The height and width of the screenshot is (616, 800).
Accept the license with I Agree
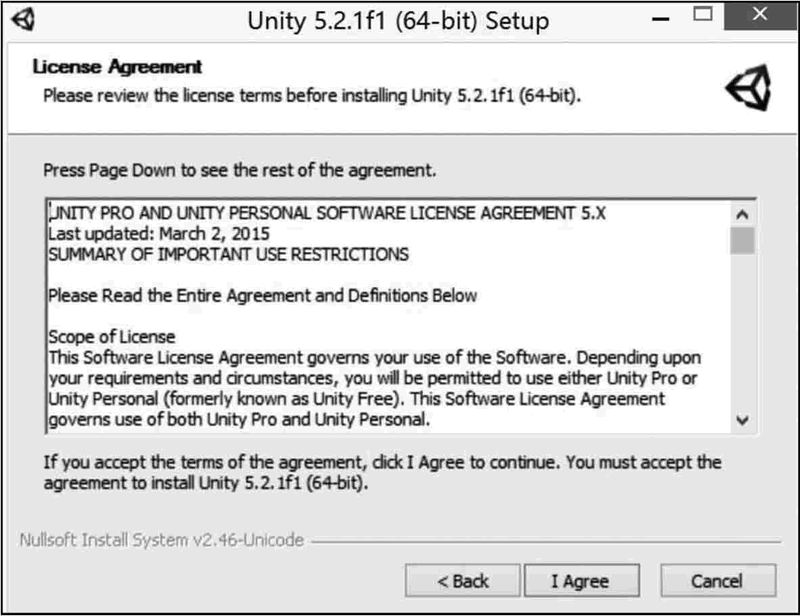point(580,581)
